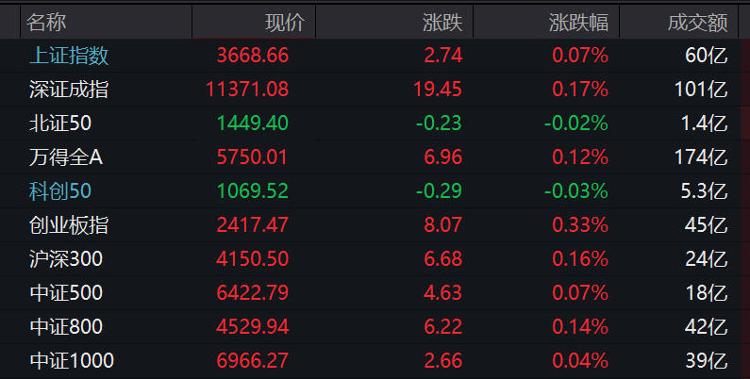Open the 科创50 index link
The height and width of the screenshot is (379, 750).
click(x=60, y=191)
